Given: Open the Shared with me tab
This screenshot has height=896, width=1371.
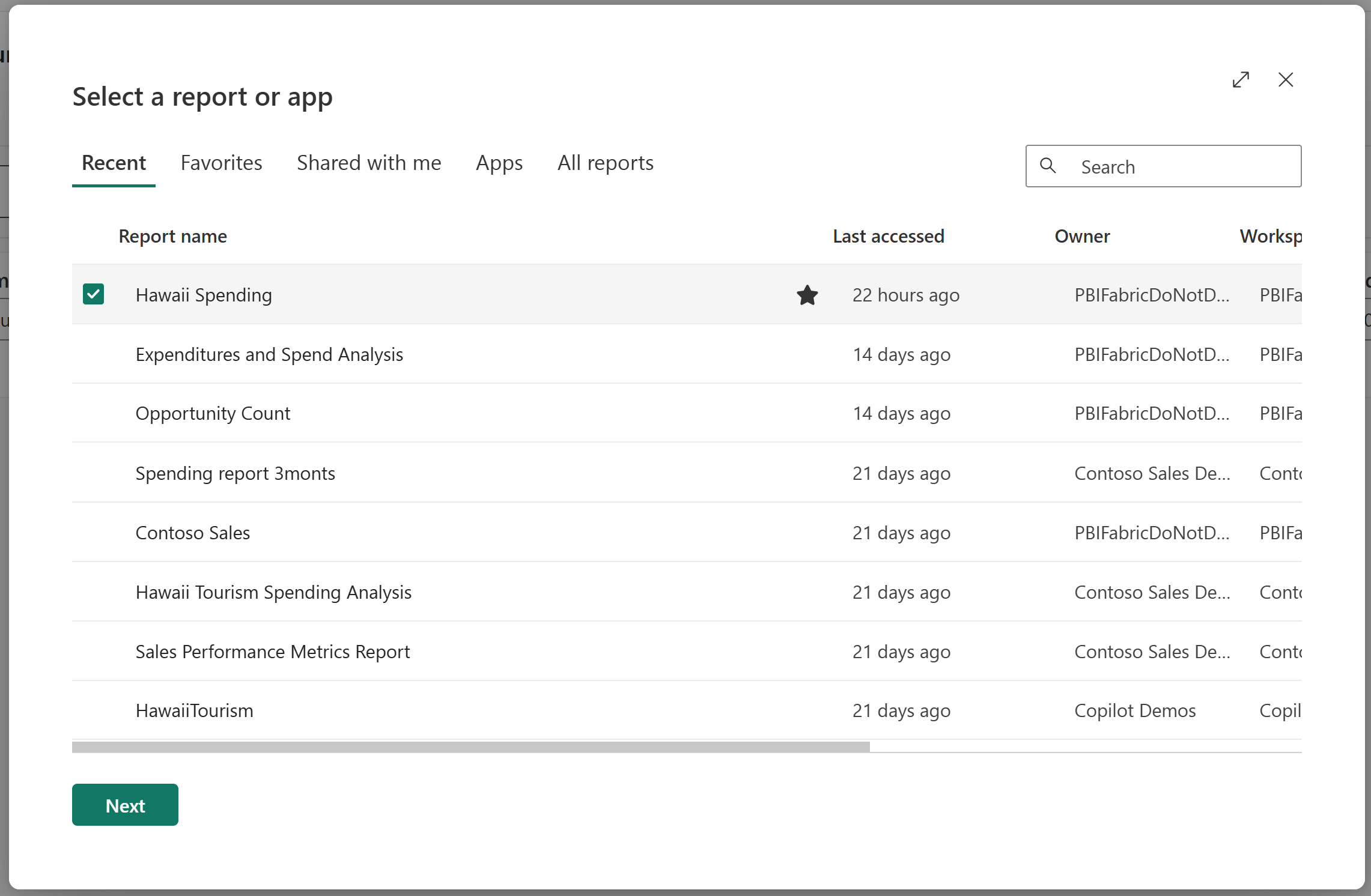Looking at the screenshot, I should point(369,162).
